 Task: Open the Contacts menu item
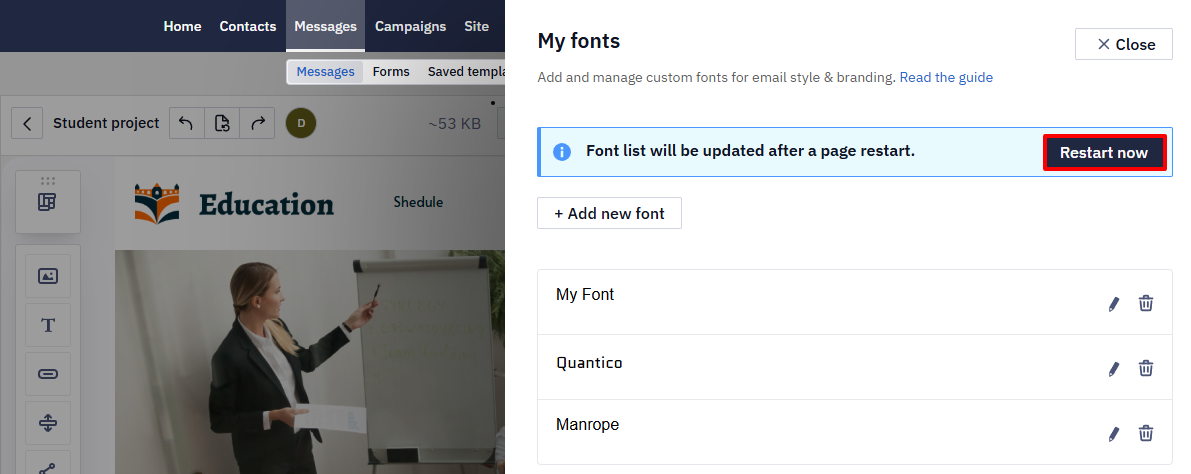coord(248,26)
